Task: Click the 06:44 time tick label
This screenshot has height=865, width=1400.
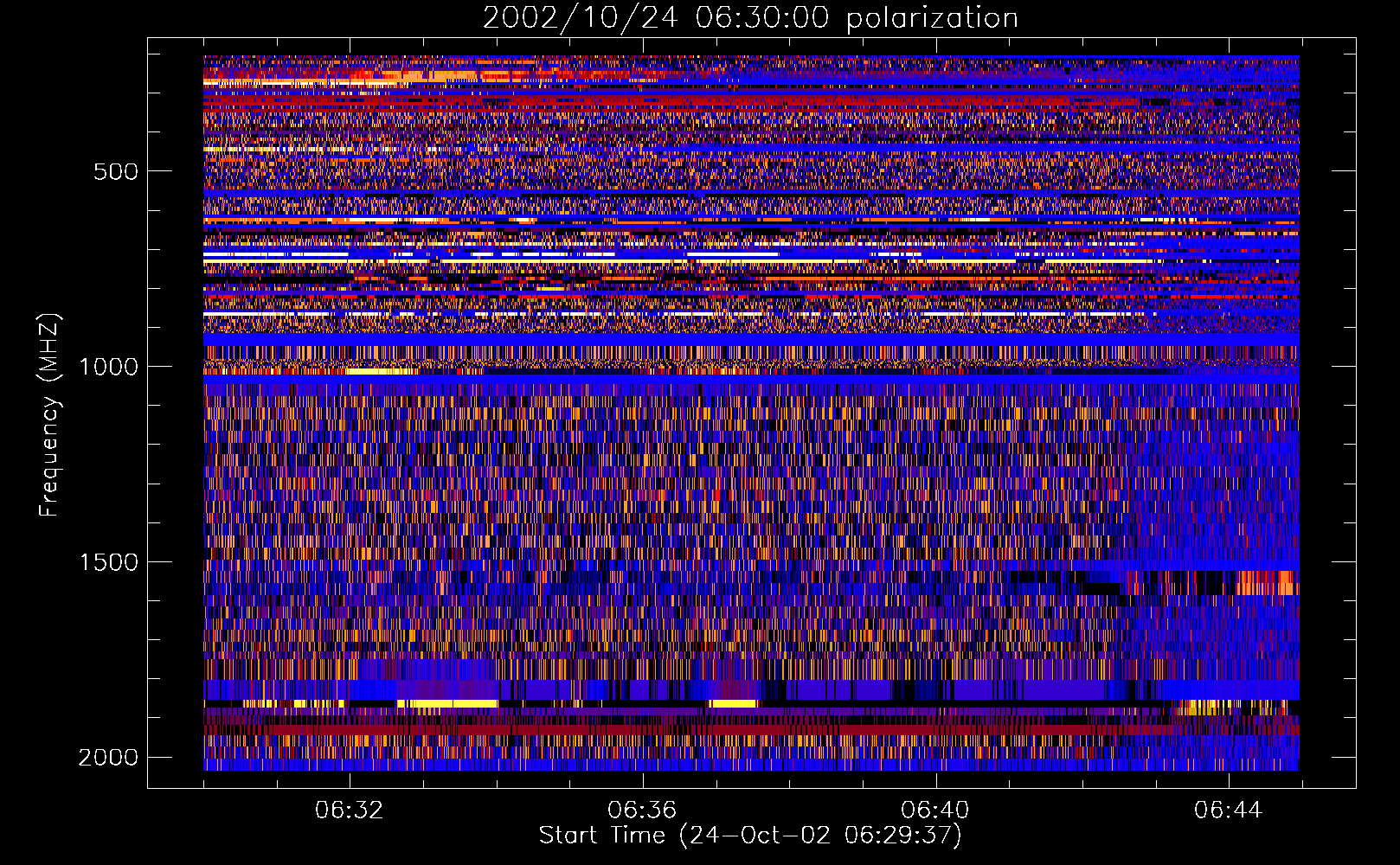Action: 1229,811
